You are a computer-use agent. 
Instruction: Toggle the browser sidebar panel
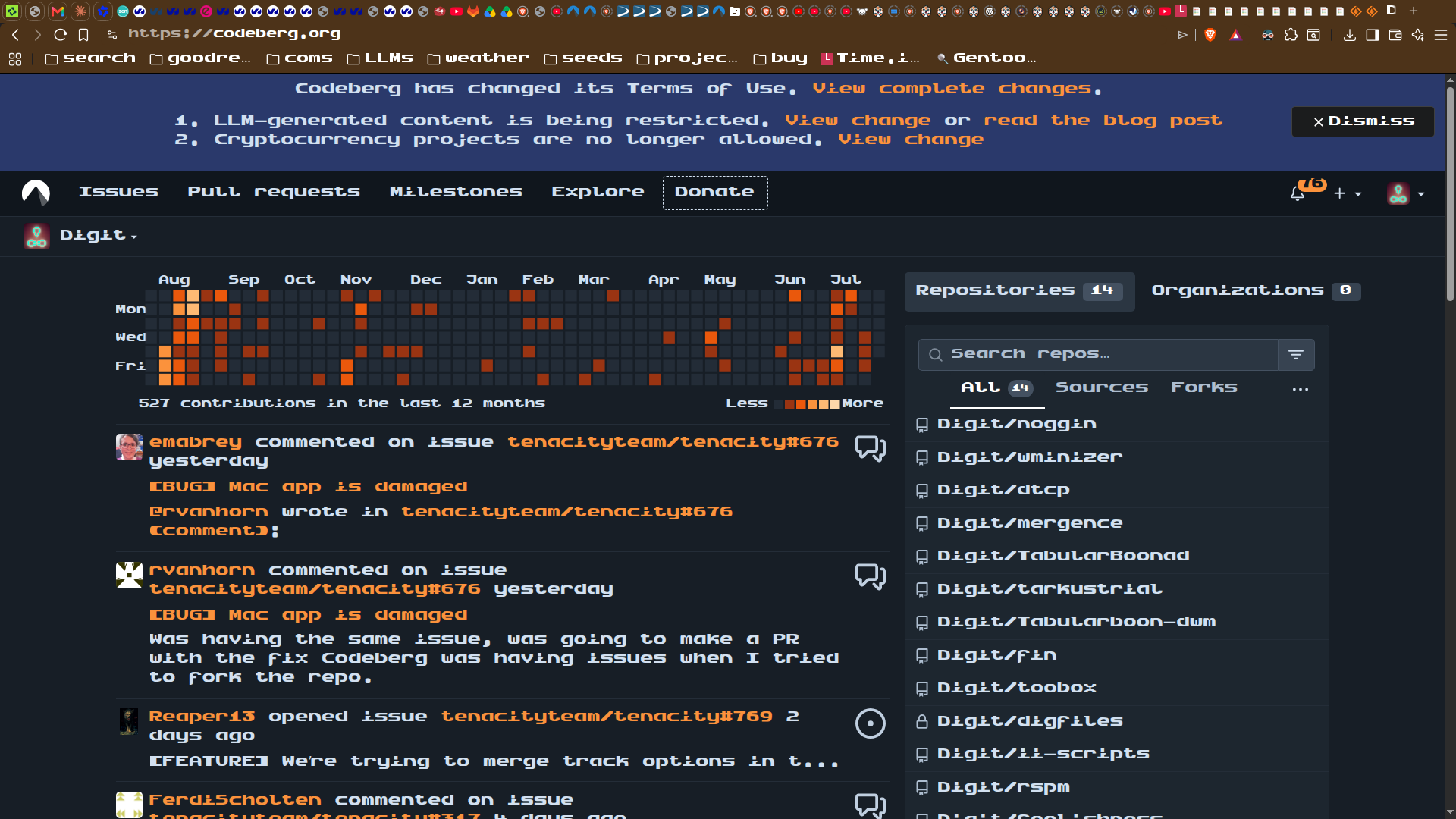click(1373, 35)
